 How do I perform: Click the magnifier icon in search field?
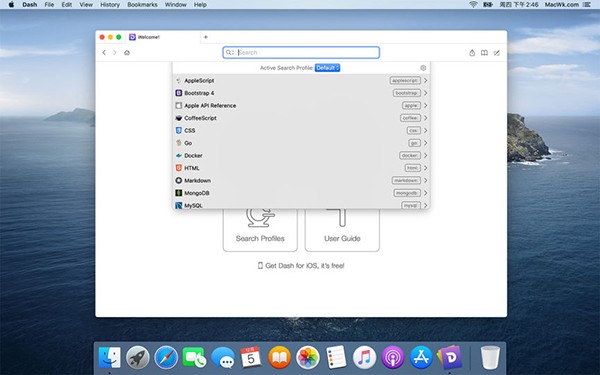click(229, 52)
